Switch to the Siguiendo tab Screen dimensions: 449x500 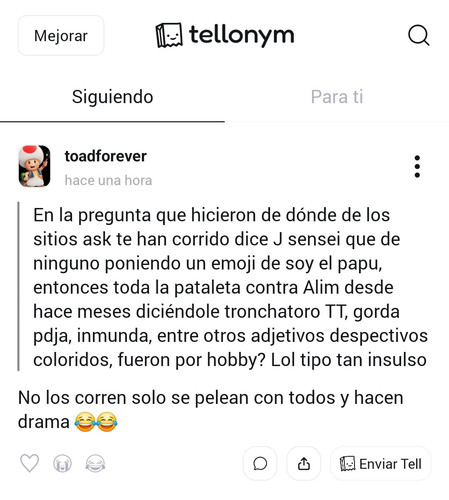point(112,97)
